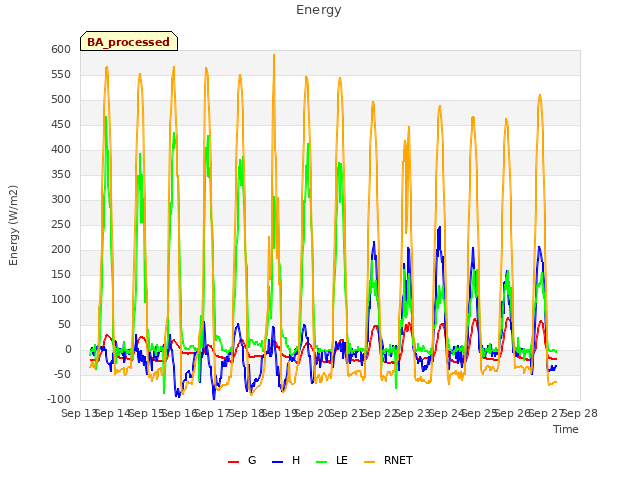Screen dimensions: 640x480
Task: Click the green LE legend swatch
Action: coord(322,462)
